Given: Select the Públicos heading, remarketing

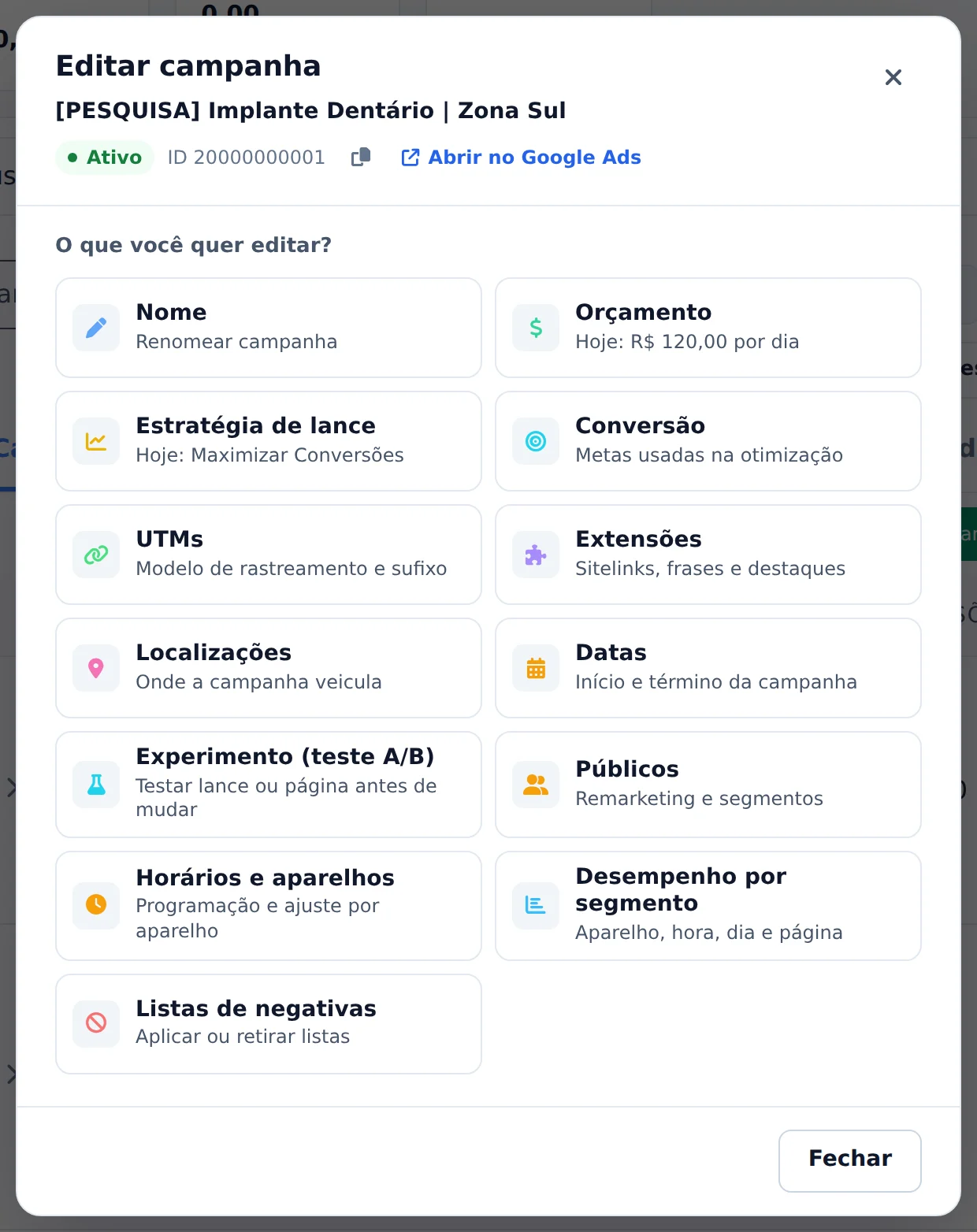Looking at the screenshot, I should click(x=627, y=769).
